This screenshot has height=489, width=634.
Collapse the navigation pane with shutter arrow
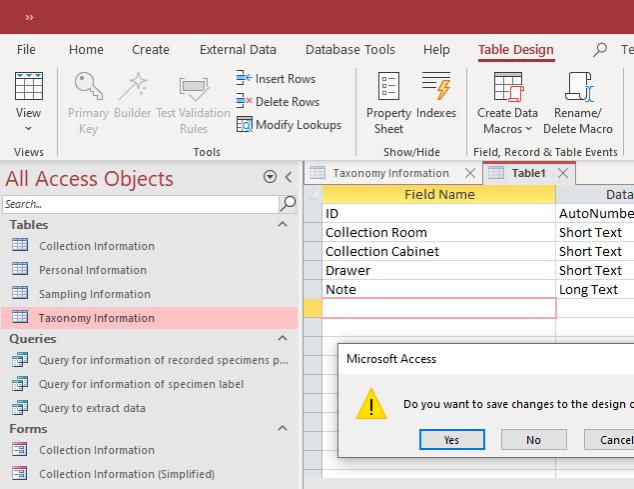(288, 177)
